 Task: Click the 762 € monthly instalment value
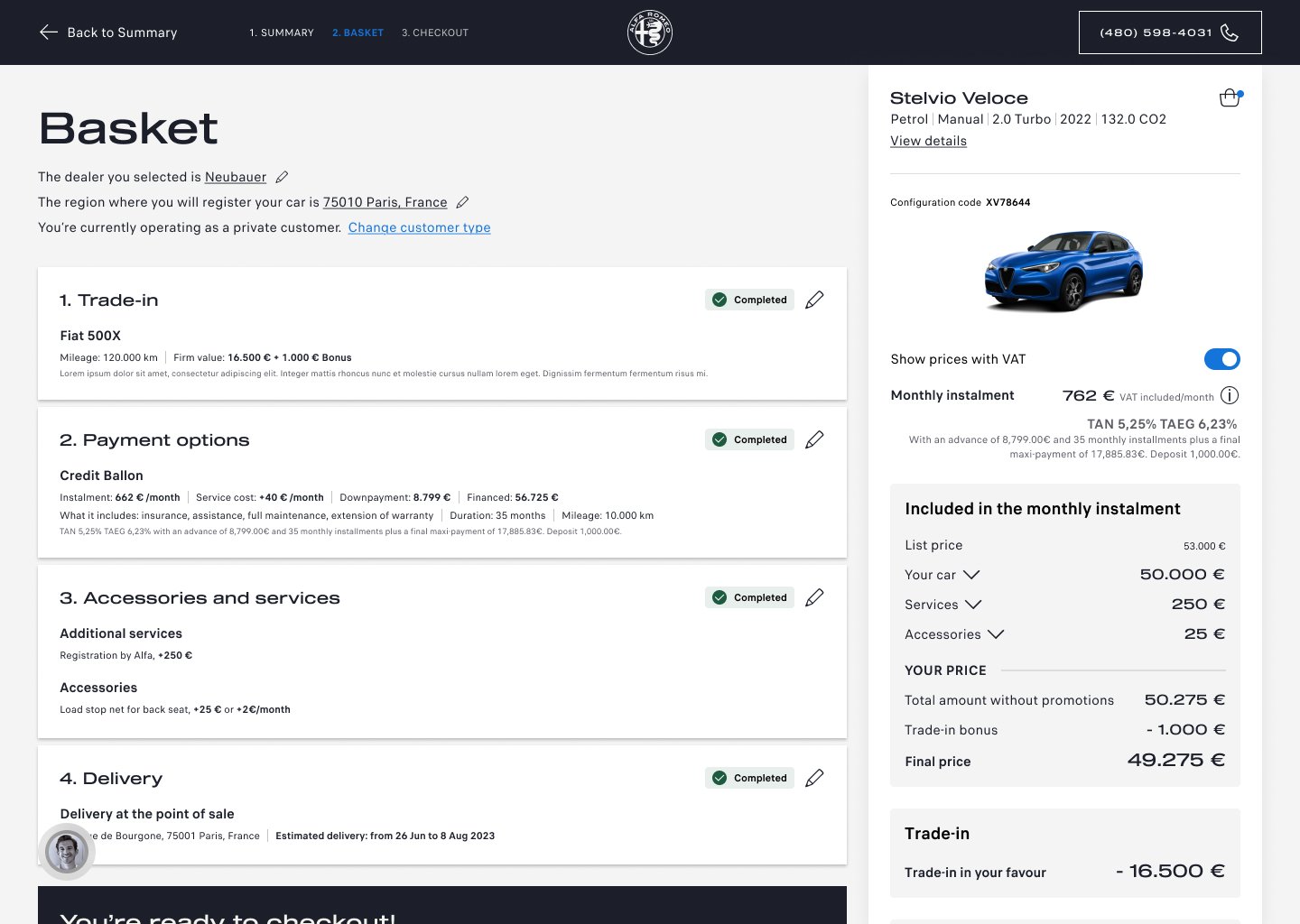[x=1088, y=395]
